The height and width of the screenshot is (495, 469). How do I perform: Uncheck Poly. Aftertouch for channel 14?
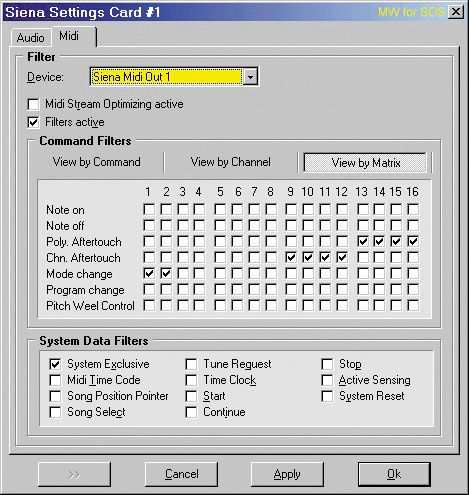click(x=379, y=241)
